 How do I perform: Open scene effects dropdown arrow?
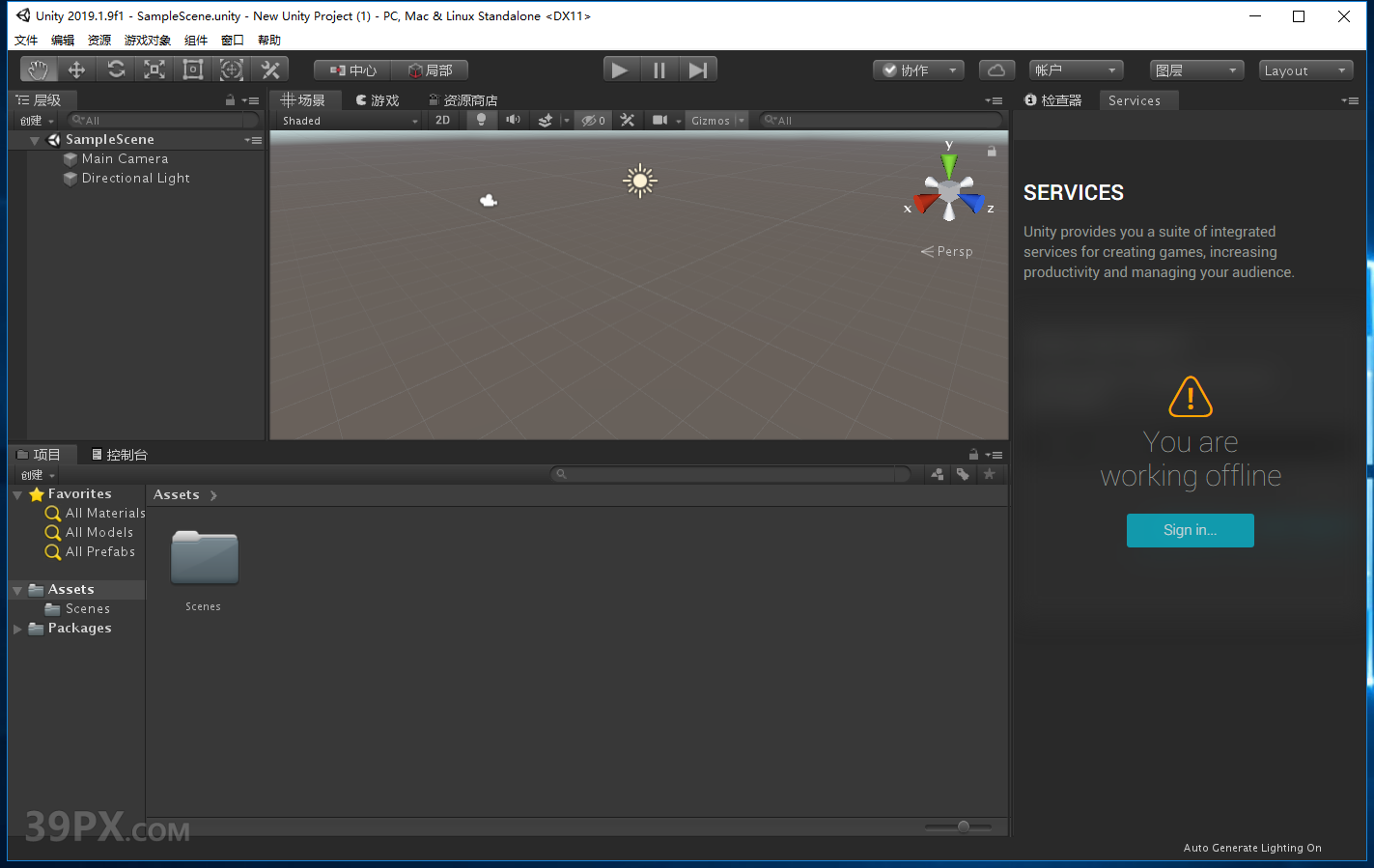[567, 121]
